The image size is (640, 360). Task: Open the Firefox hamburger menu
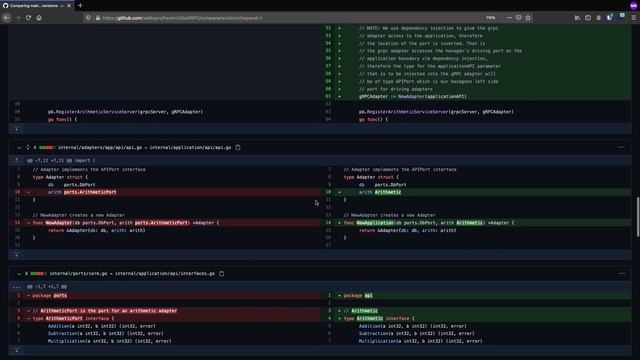pyautogui.click(x=633, y=18)
